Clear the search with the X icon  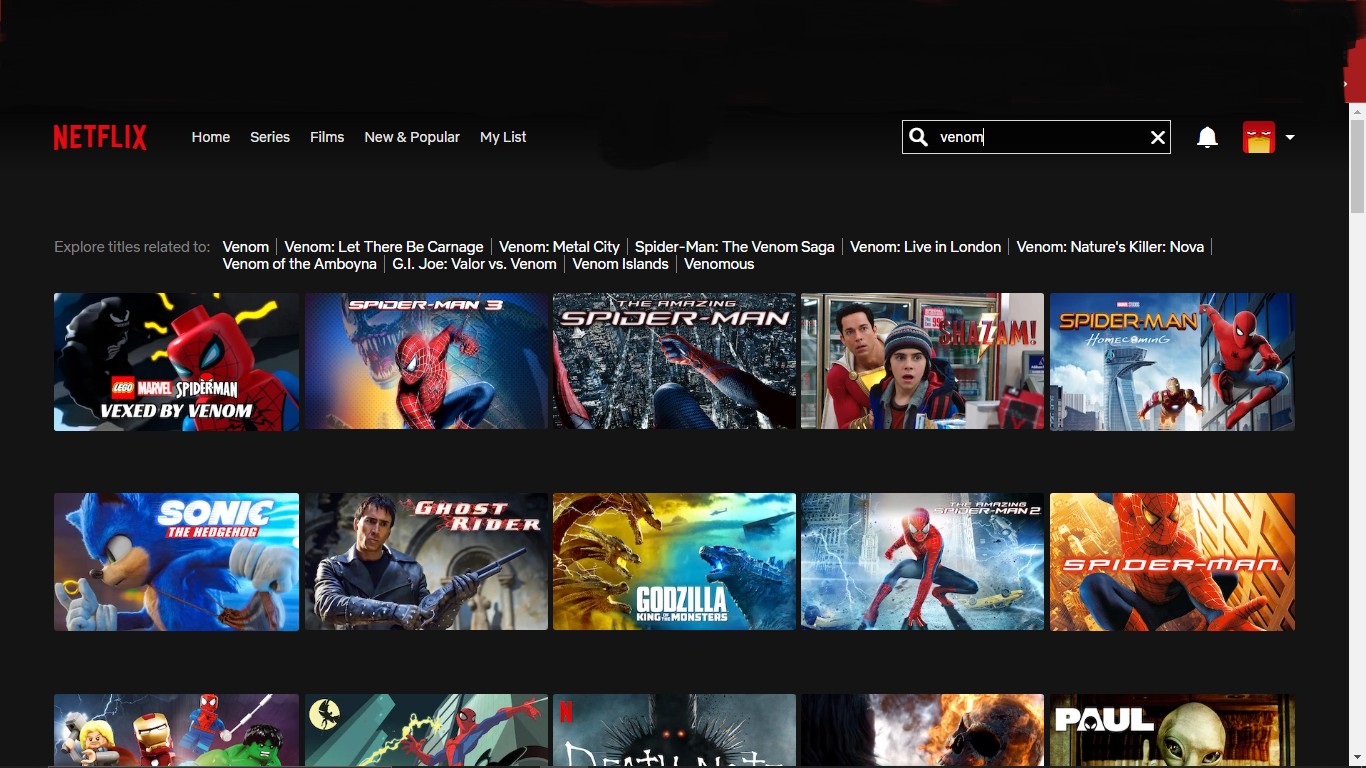(x=1157, y=137)
